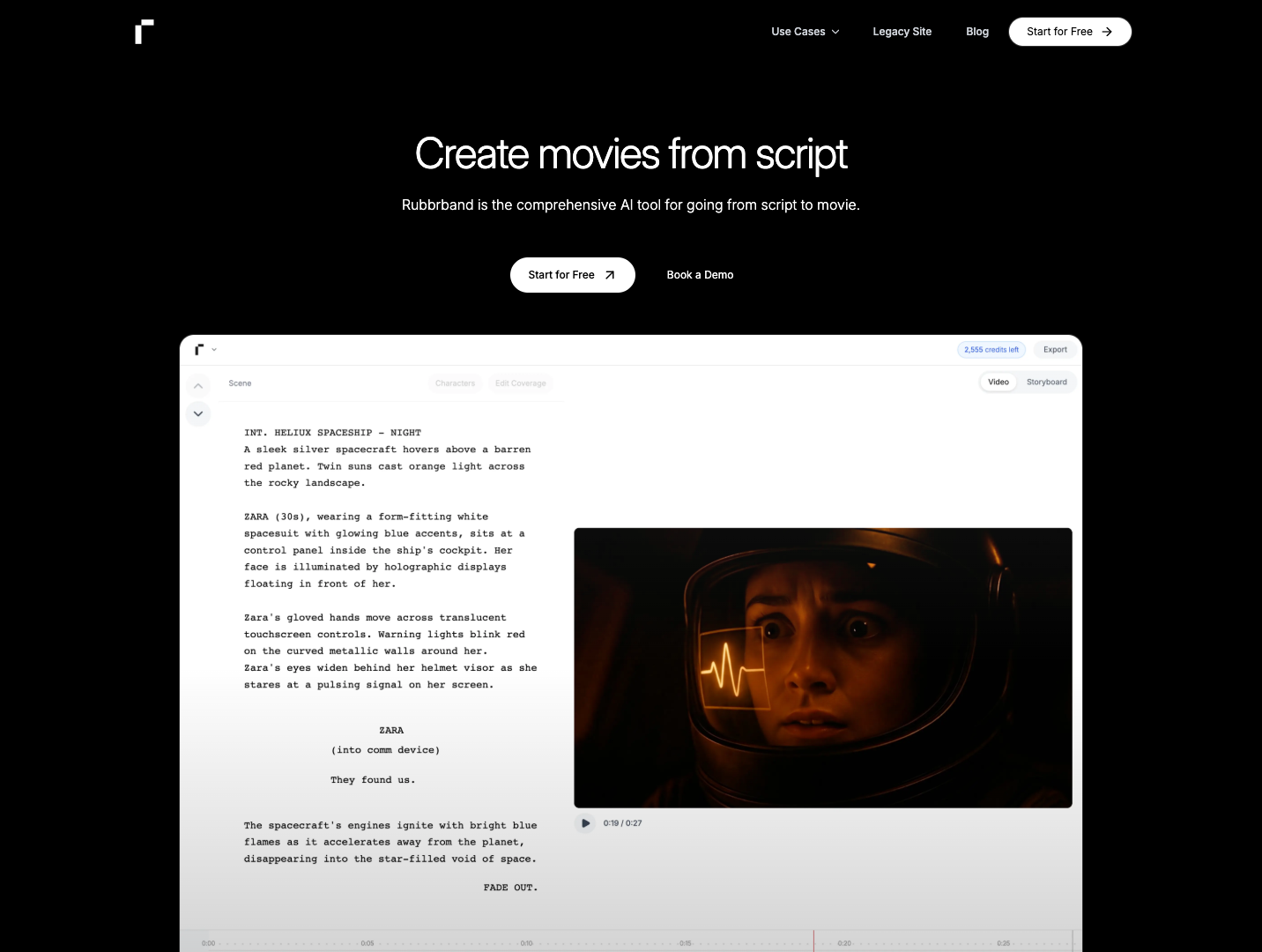Click the up chevron to view the previous scene

197,385
